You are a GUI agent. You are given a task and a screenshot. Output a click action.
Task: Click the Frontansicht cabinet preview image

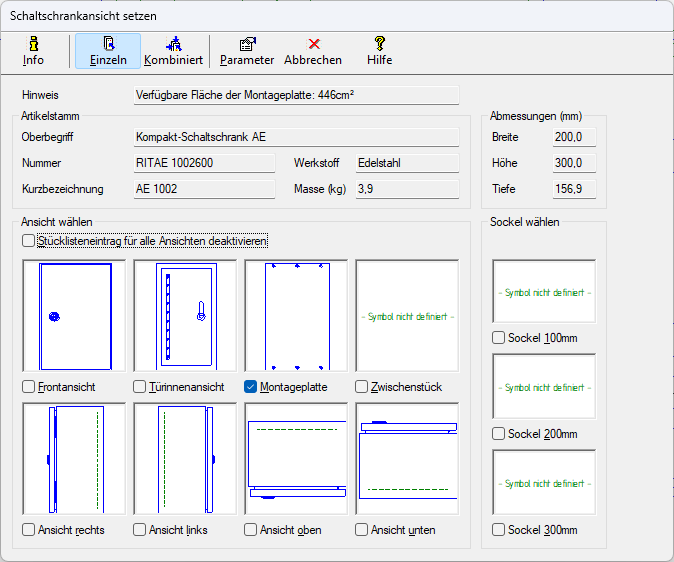(74, 316)
